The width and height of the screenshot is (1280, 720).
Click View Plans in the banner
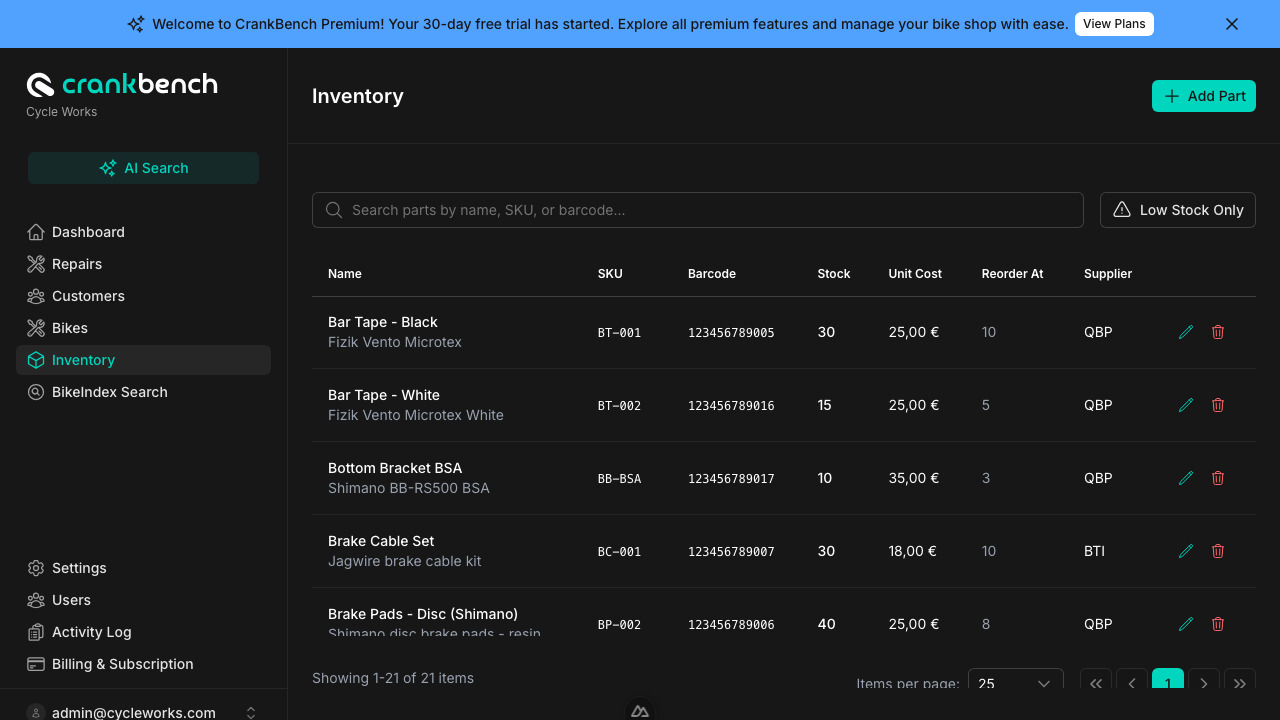(1113, 24)
